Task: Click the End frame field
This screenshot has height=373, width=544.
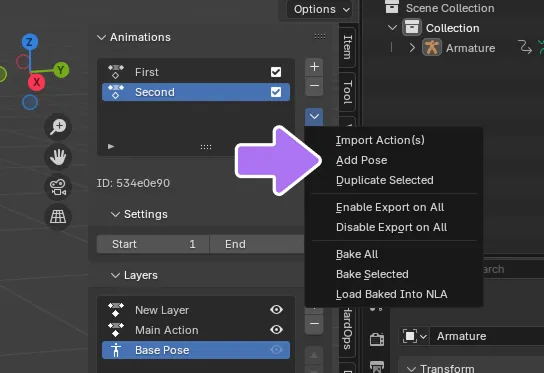Action: tap(257, 244)
